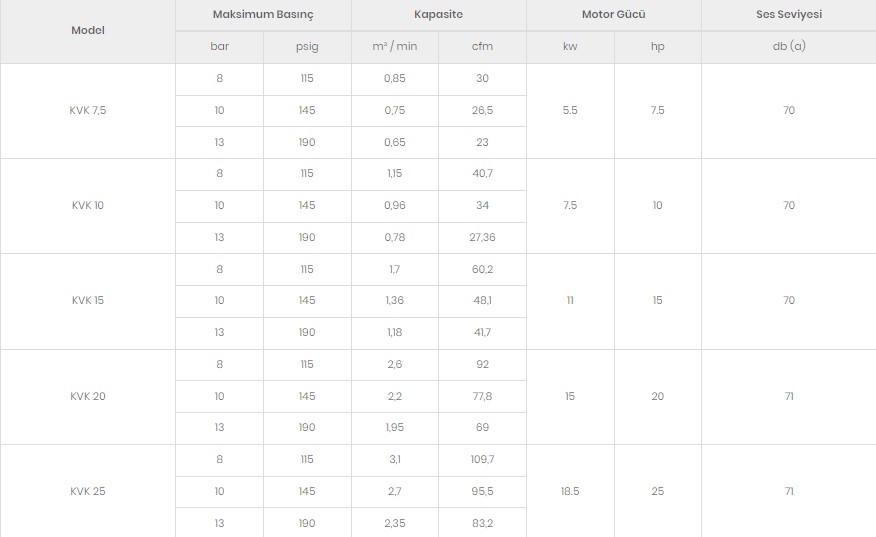Click the 5.5 kw value for KVK 7,5
Viewport: 876px width, 537px height.
tap(570, 111)
